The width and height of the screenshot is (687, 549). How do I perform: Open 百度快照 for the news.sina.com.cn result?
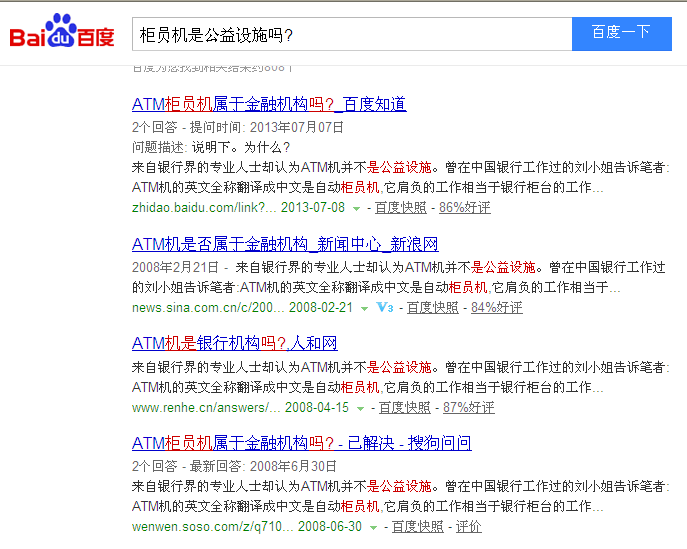[432, 308]
